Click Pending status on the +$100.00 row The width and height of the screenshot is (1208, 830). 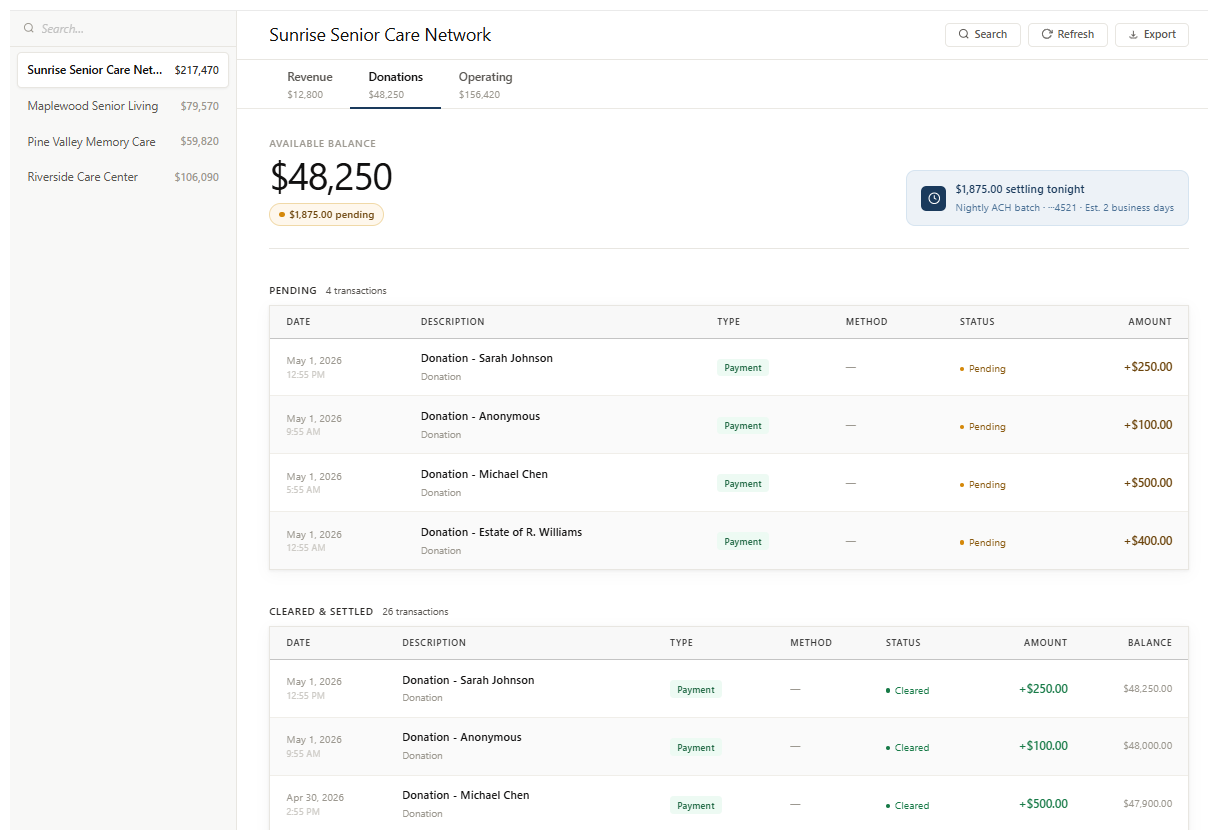point(983,427)
